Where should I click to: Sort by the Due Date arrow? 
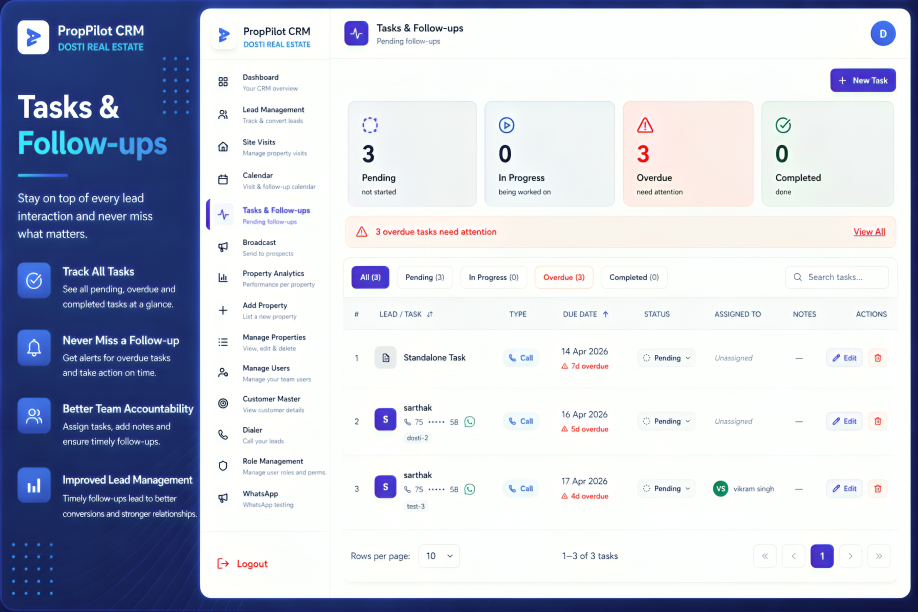(x=605, y=314)
